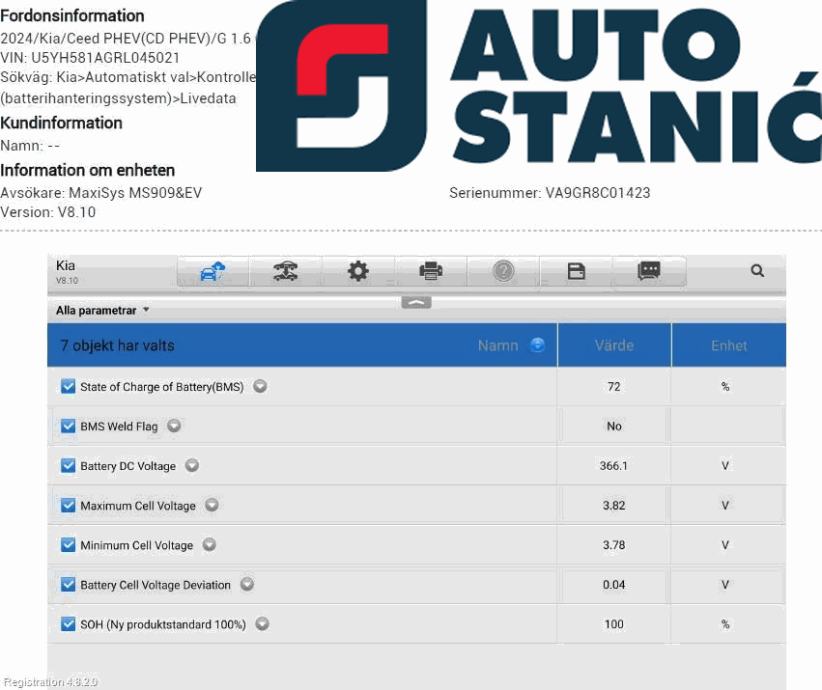The height and width of the screenshot is (690, 822).
Task: Click the Auto Stanić logo
Action: click(x=539, y=85)
